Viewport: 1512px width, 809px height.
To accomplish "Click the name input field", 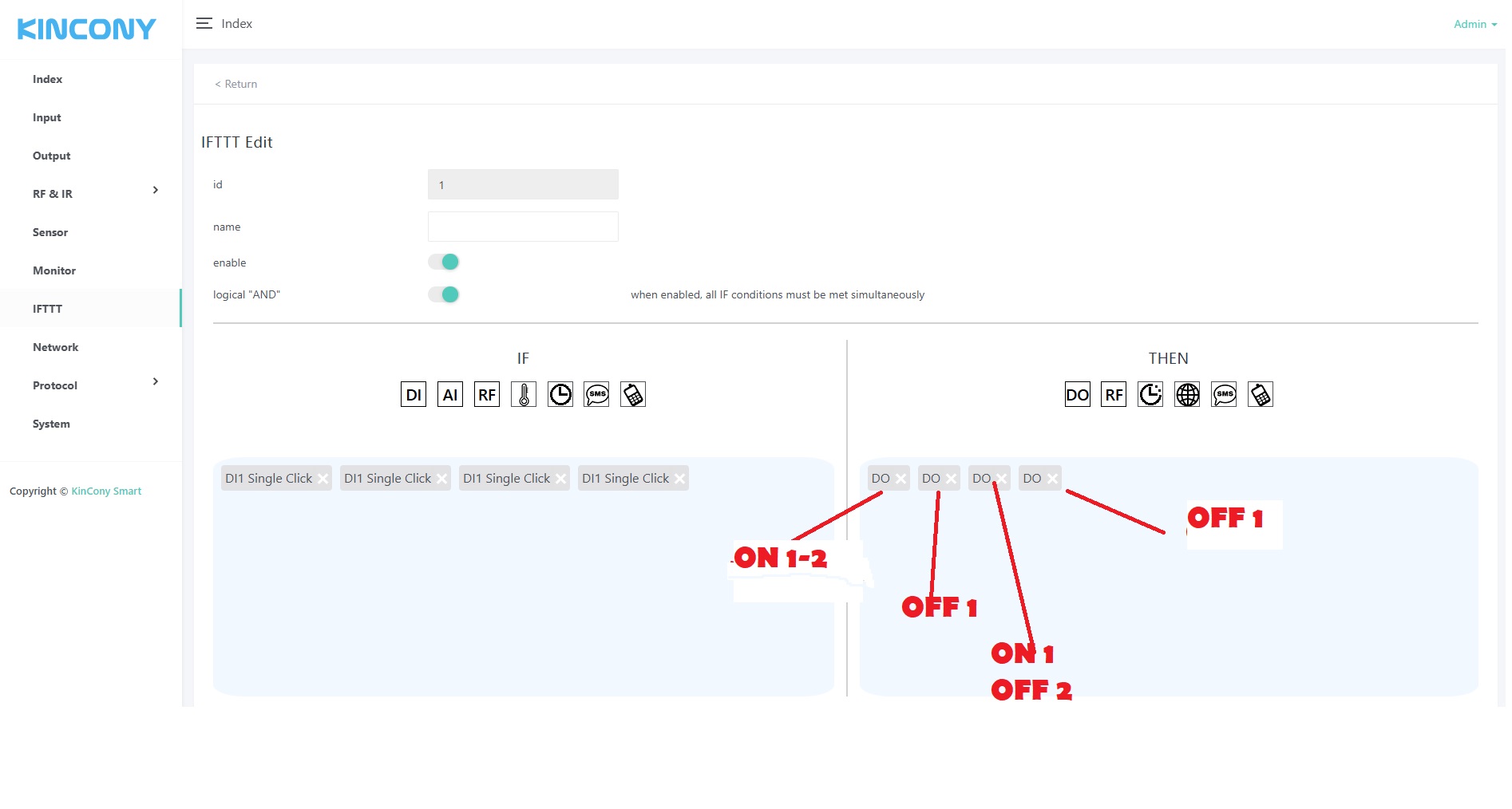I will coord(523,227).
